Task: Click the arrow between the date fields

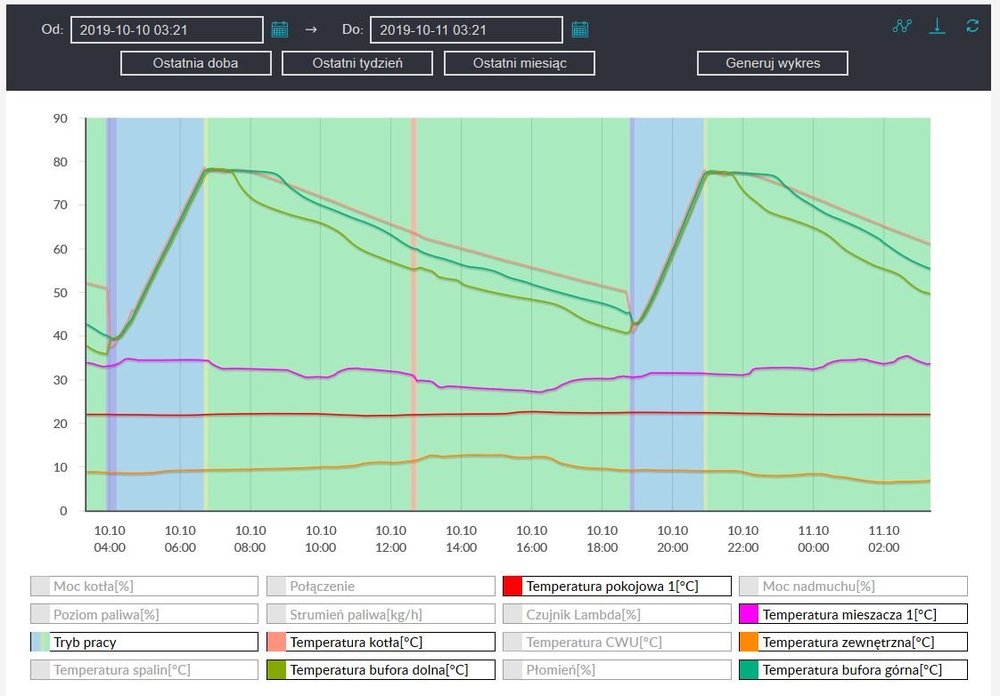Action: (311, 30)
